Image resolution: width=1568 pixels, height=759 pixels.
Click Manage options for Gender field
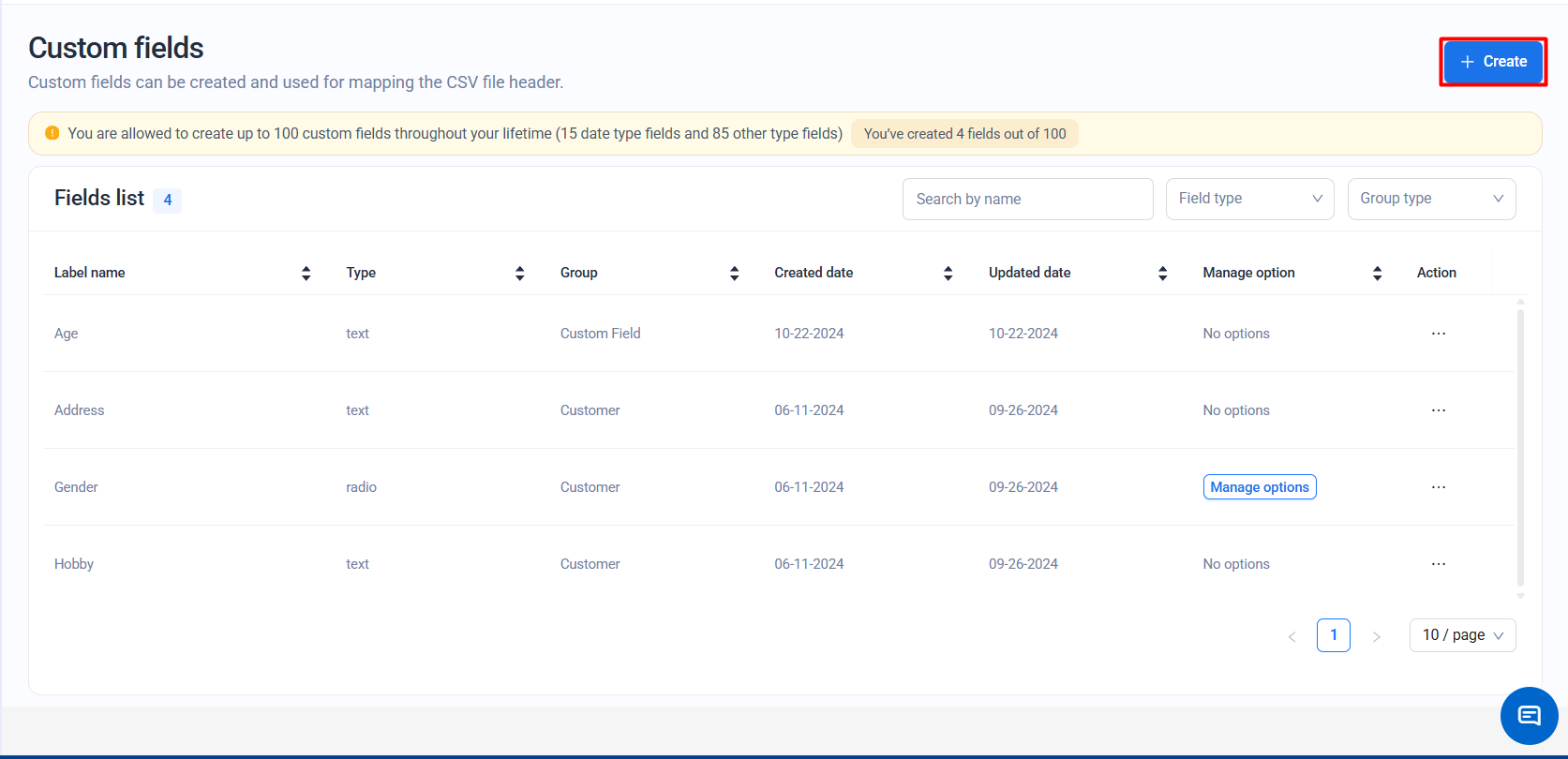[x=1259, y=487]
